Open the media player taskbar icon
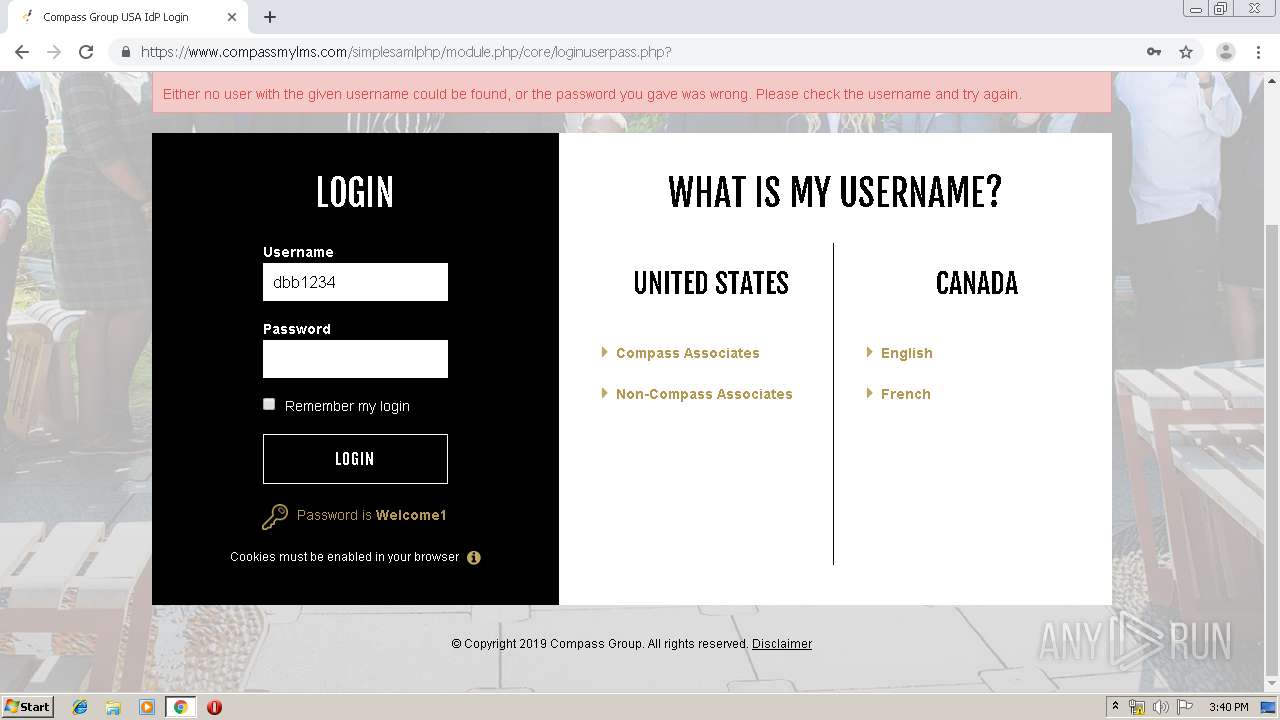 (x=147, y=707)
